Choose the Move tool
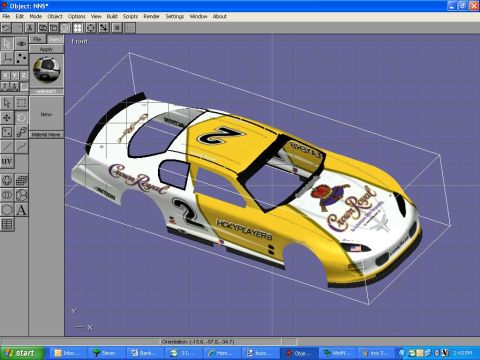Viewport: 480px width, 360px height. coord(7,118)
